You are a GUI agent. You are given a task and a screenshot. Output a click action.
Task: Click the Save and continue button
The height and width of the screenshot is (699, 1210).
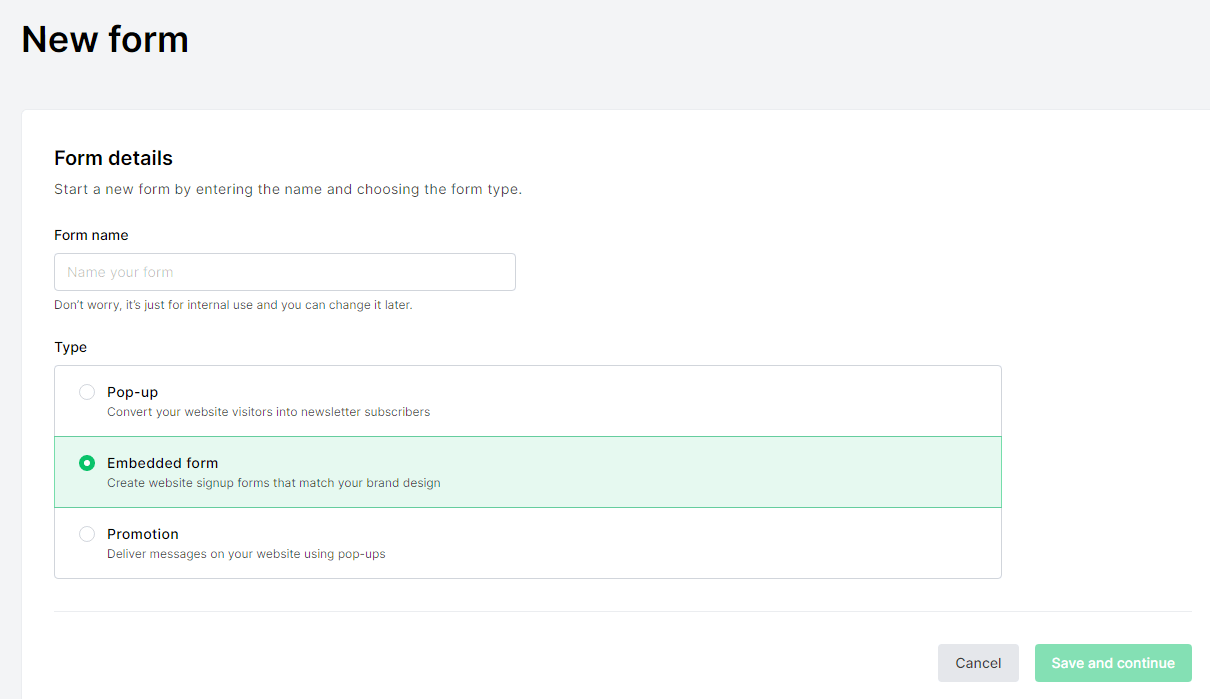coord(1113,663)
